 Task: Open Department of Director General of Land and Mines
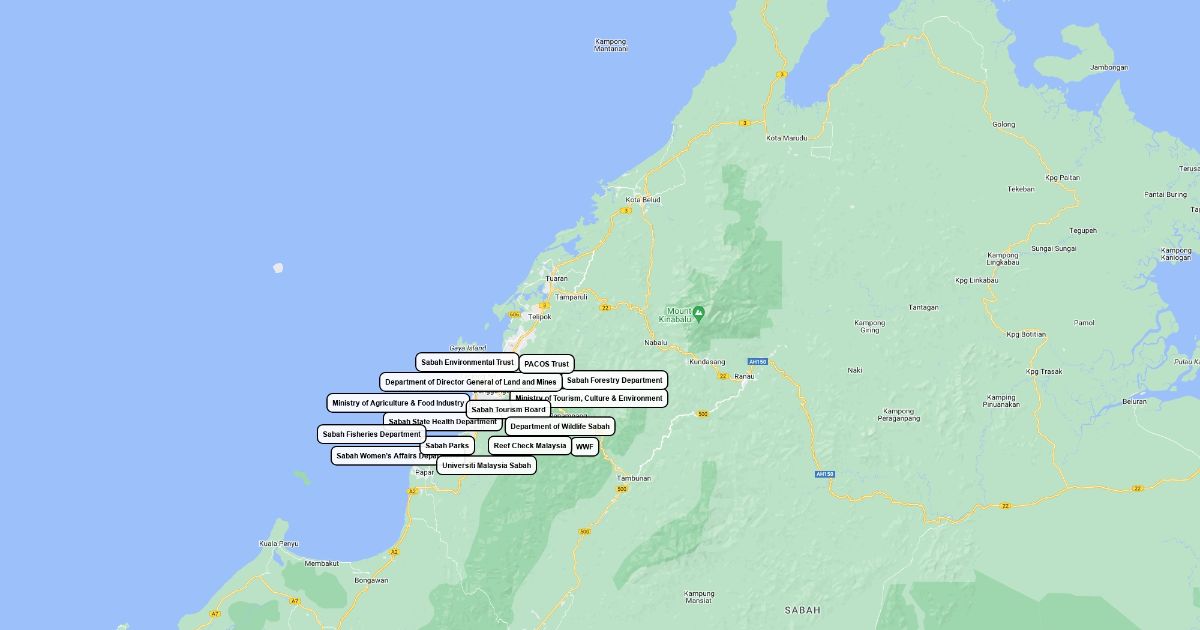470,382
